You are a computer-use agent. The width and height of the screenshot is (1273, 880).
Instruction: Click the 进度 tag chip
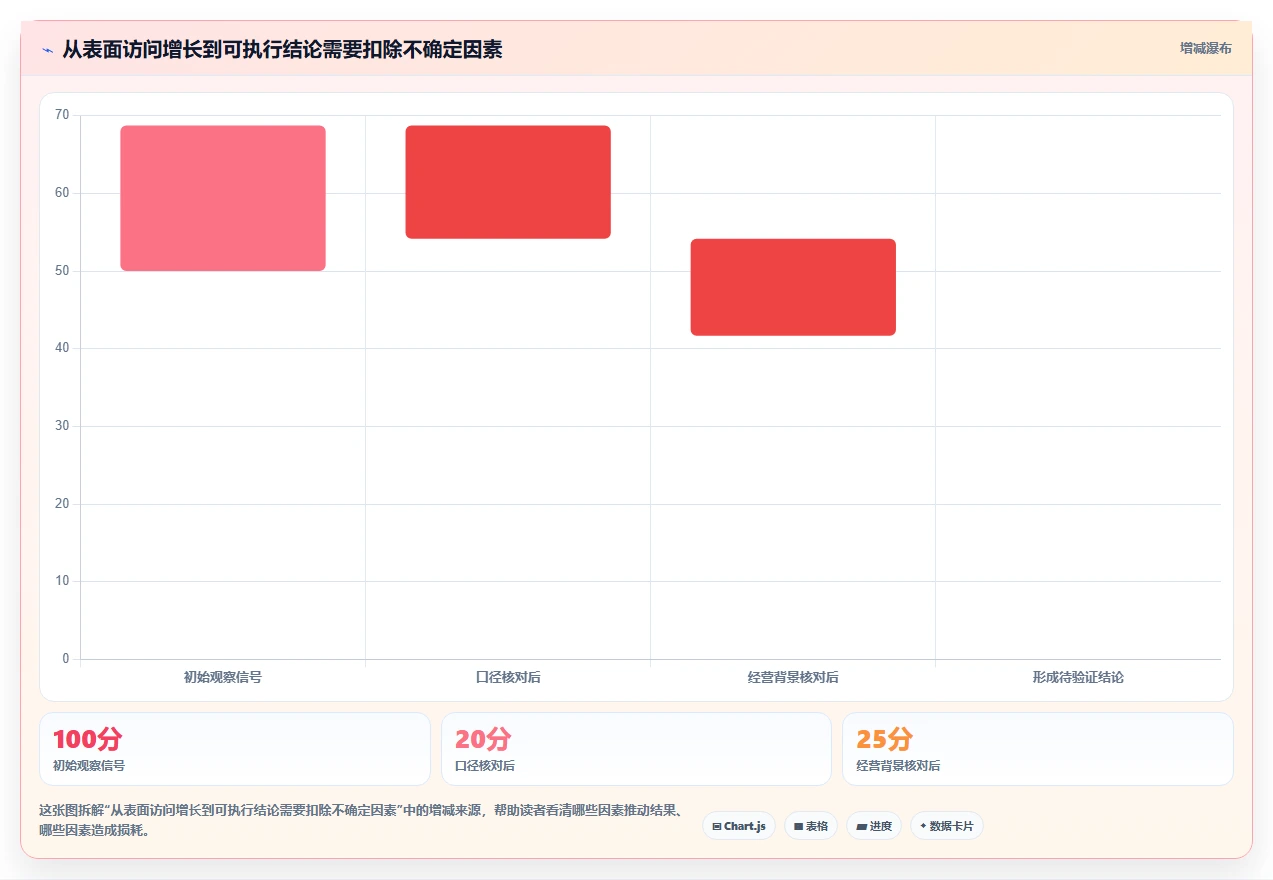tap(874, 826)
